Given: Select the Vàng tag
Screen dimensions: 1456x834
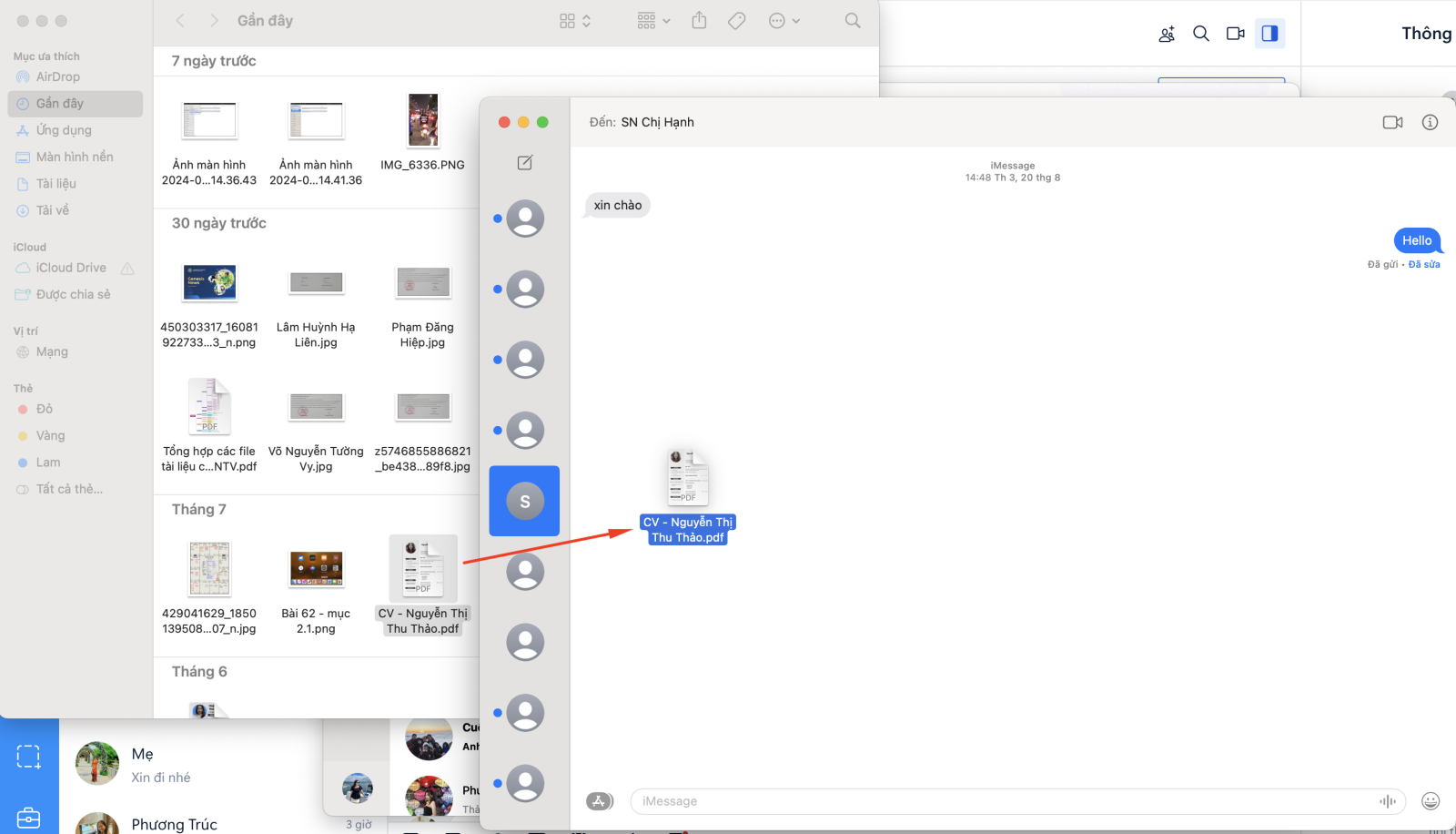Looking at the screenshot, I should coord(75,435).
